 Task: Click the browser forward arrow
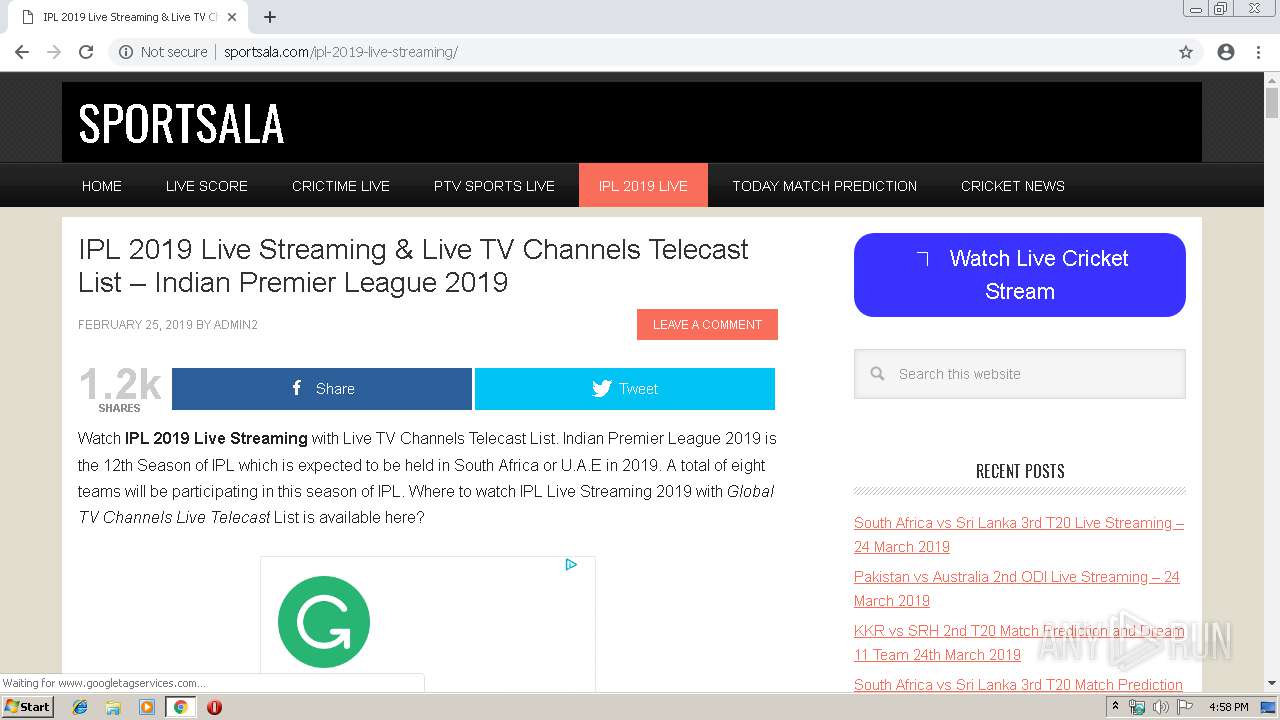54,52
